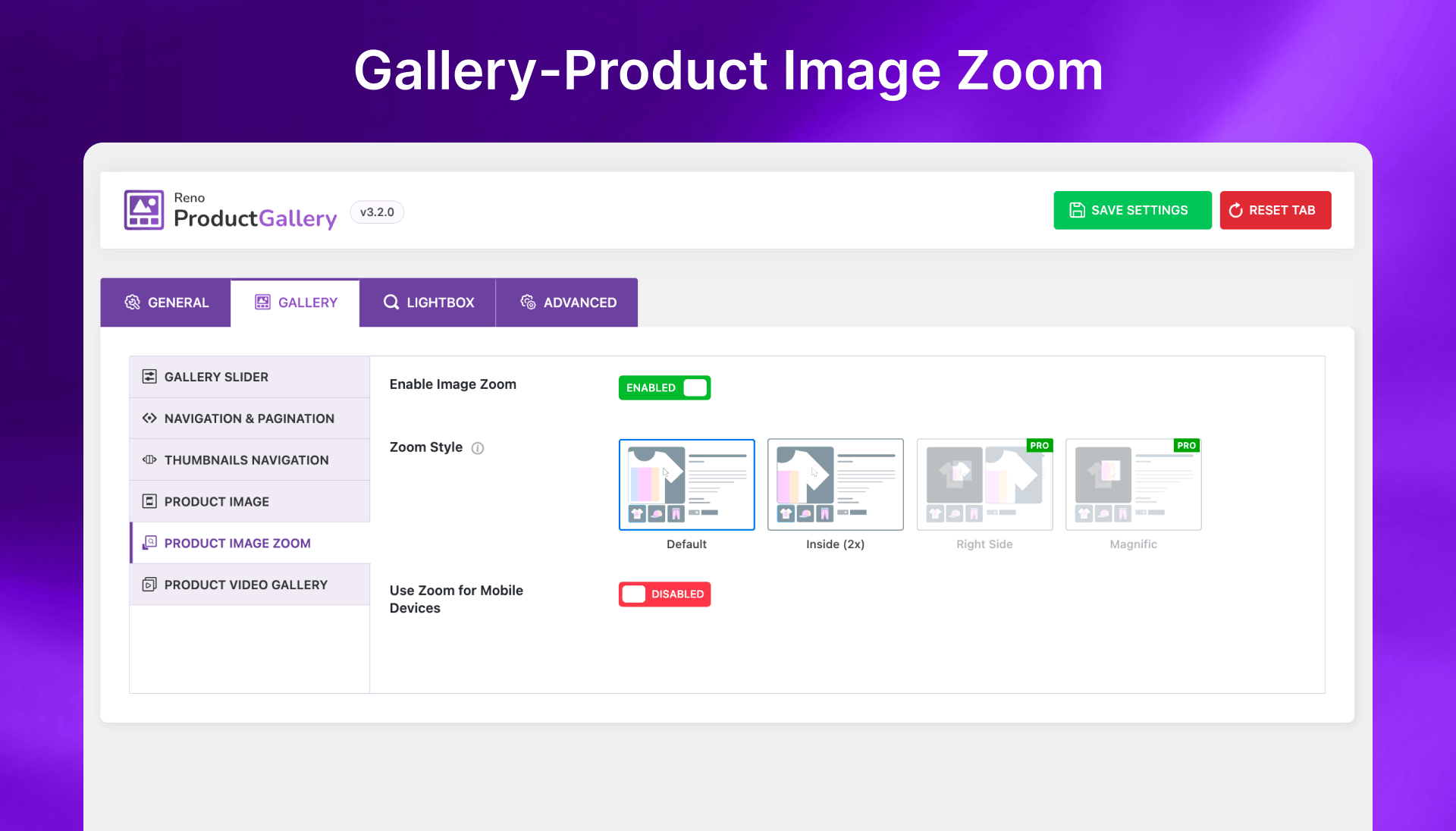Open Product Video Gallery section
Image resolution: width=1456 pixels, height=831 pixels.
(249, 585)
